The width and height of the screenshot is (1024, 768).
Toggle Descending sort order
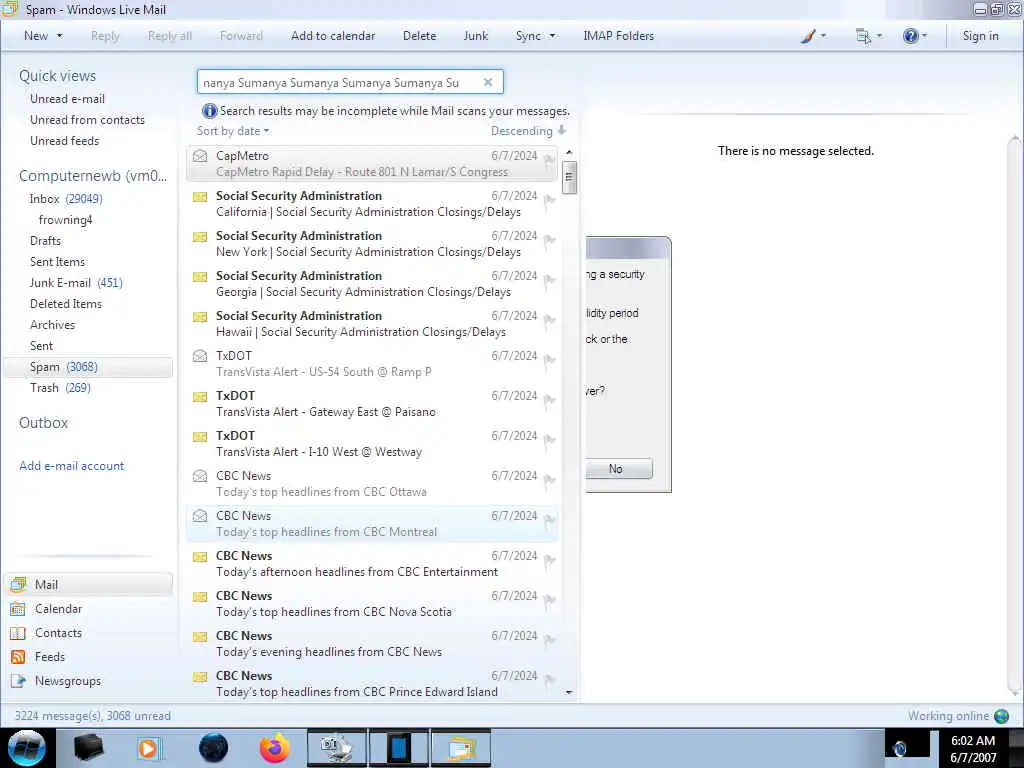(x=528, y=131)
